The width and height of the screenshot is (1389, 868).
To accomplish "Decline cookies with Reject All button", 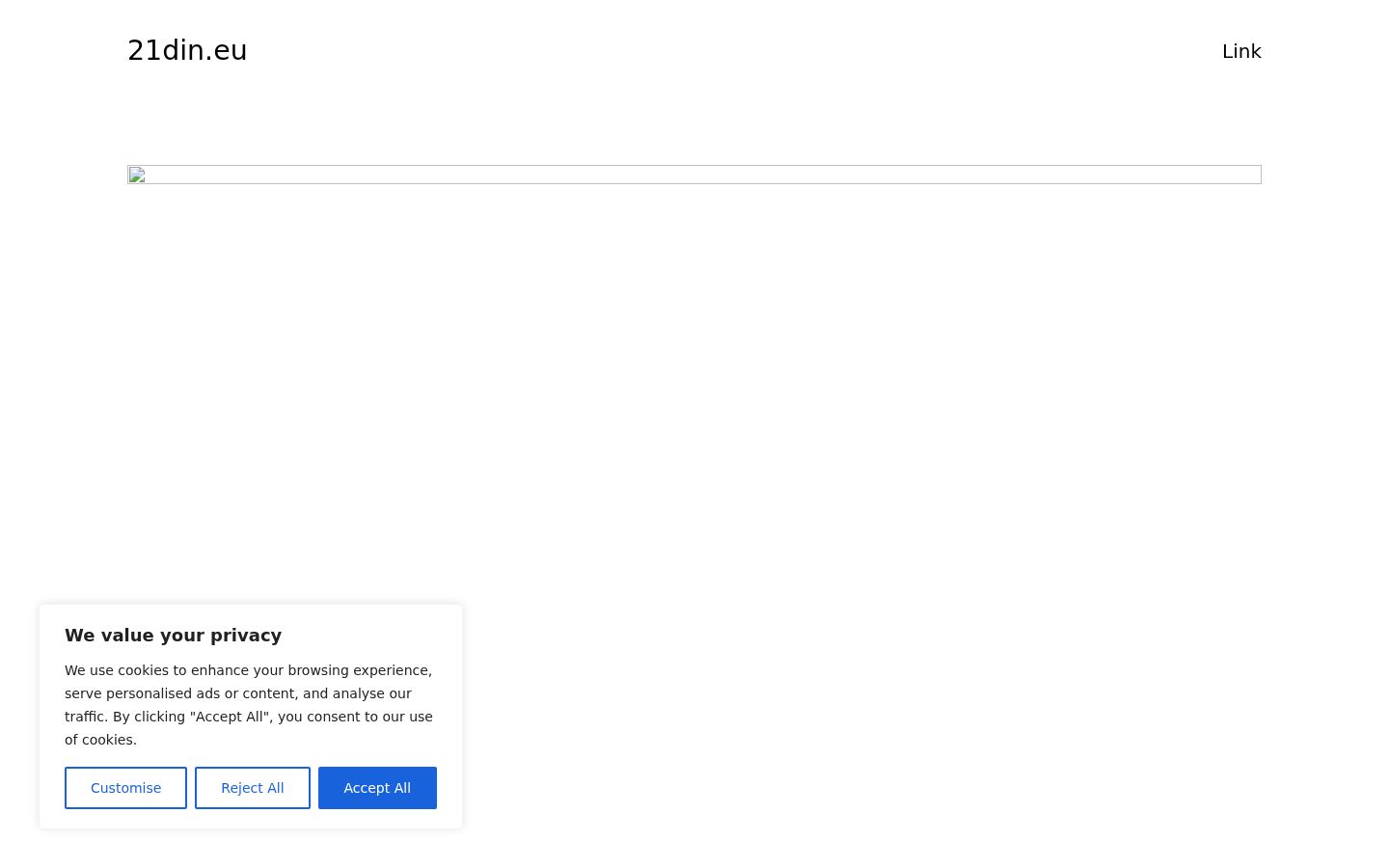I will click(x=253, y=788).
